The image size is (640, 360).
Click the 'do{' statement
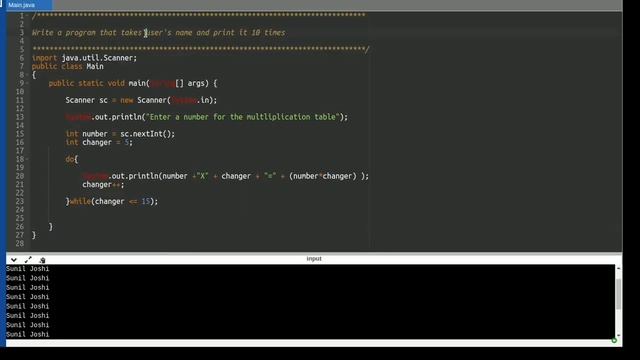point(71,159)
